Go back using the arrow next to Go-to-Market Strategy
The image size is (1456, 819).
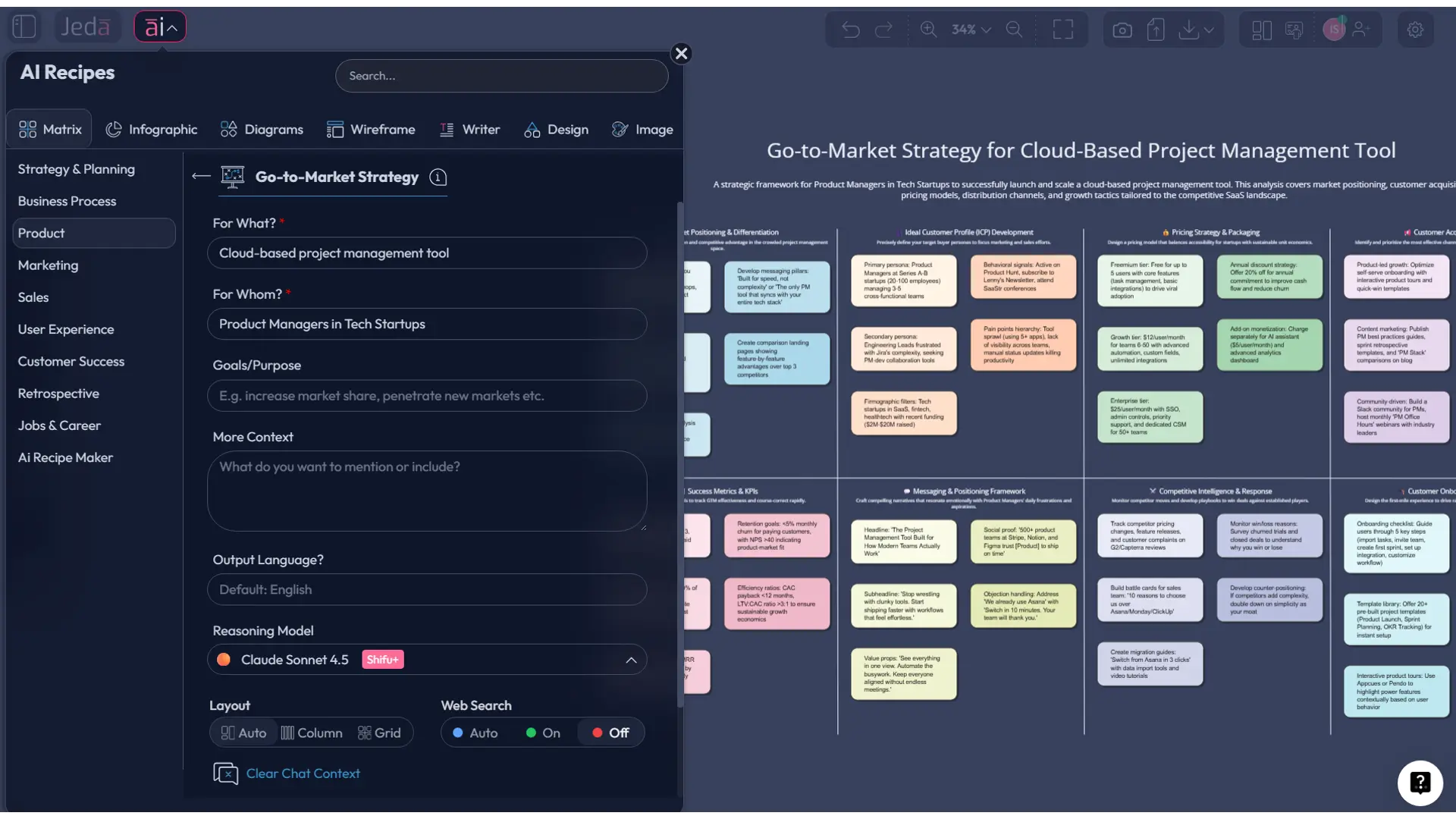click(200, 176)
